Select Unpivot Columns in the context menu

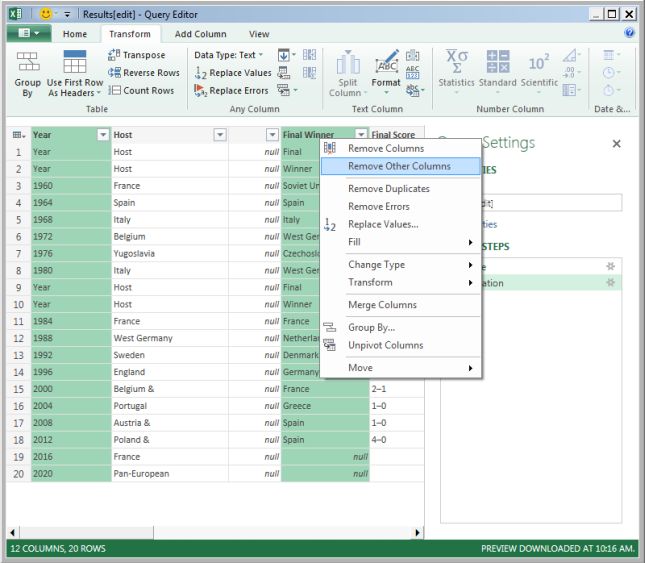click(385, 345)
